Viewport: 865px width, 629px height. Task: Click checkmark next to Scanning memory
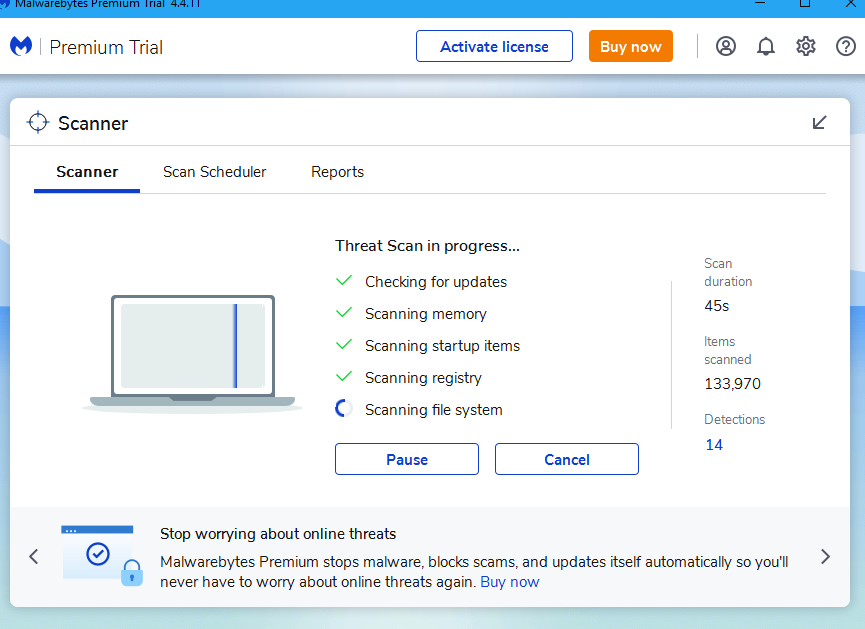344,312
